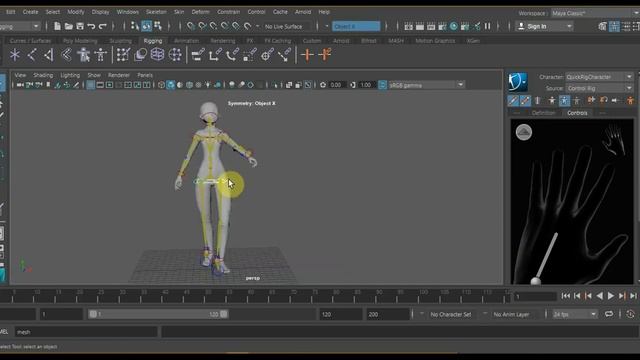Click the Render current frame clapper icon
Screen dimensions: 640x360
(420, 27)
